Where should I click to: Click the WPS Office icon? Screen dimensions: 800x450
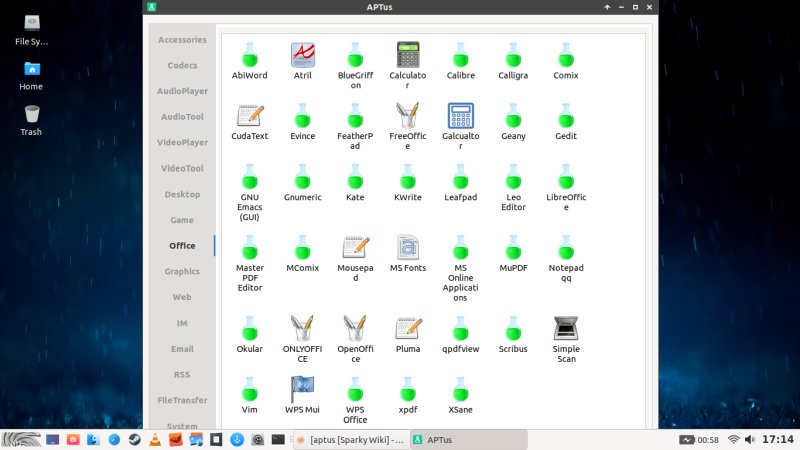355,389
